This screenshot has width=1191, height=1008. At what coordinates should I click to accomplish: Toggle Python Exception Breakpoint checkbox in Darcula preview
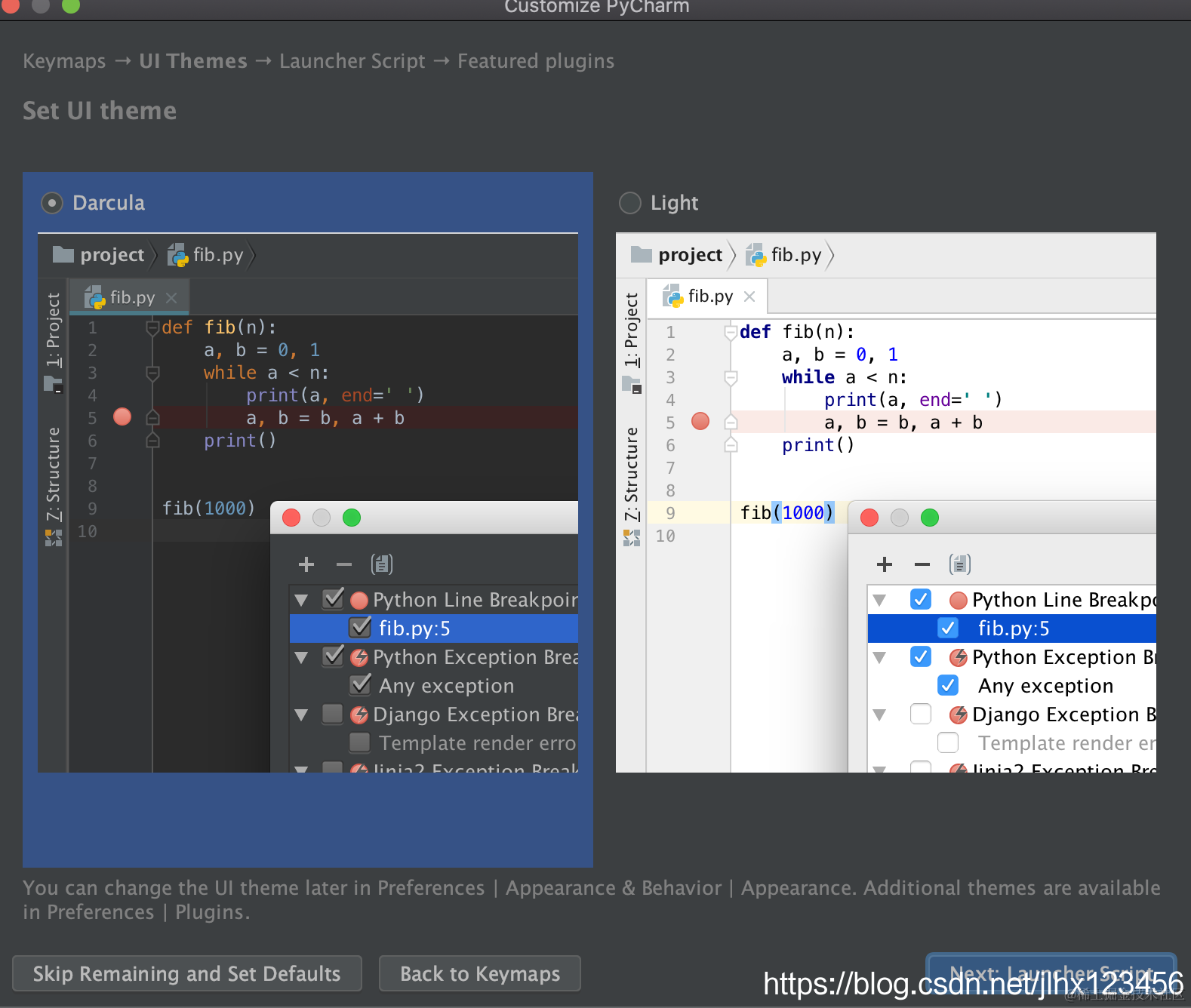[x=333, y=656]
